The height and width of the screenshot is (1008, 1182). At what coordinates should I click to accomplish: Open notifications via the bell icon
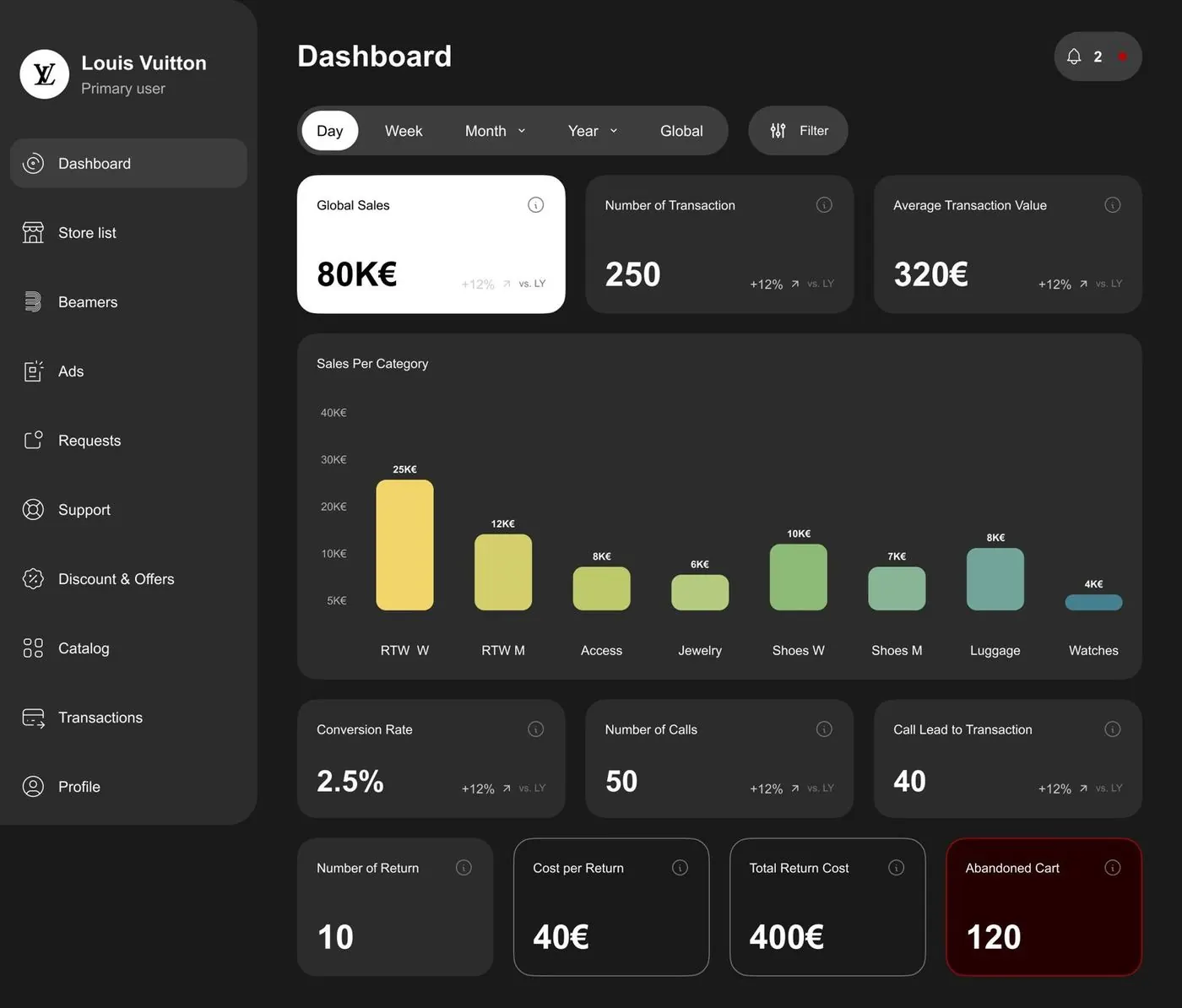[x=1074, y=57]
